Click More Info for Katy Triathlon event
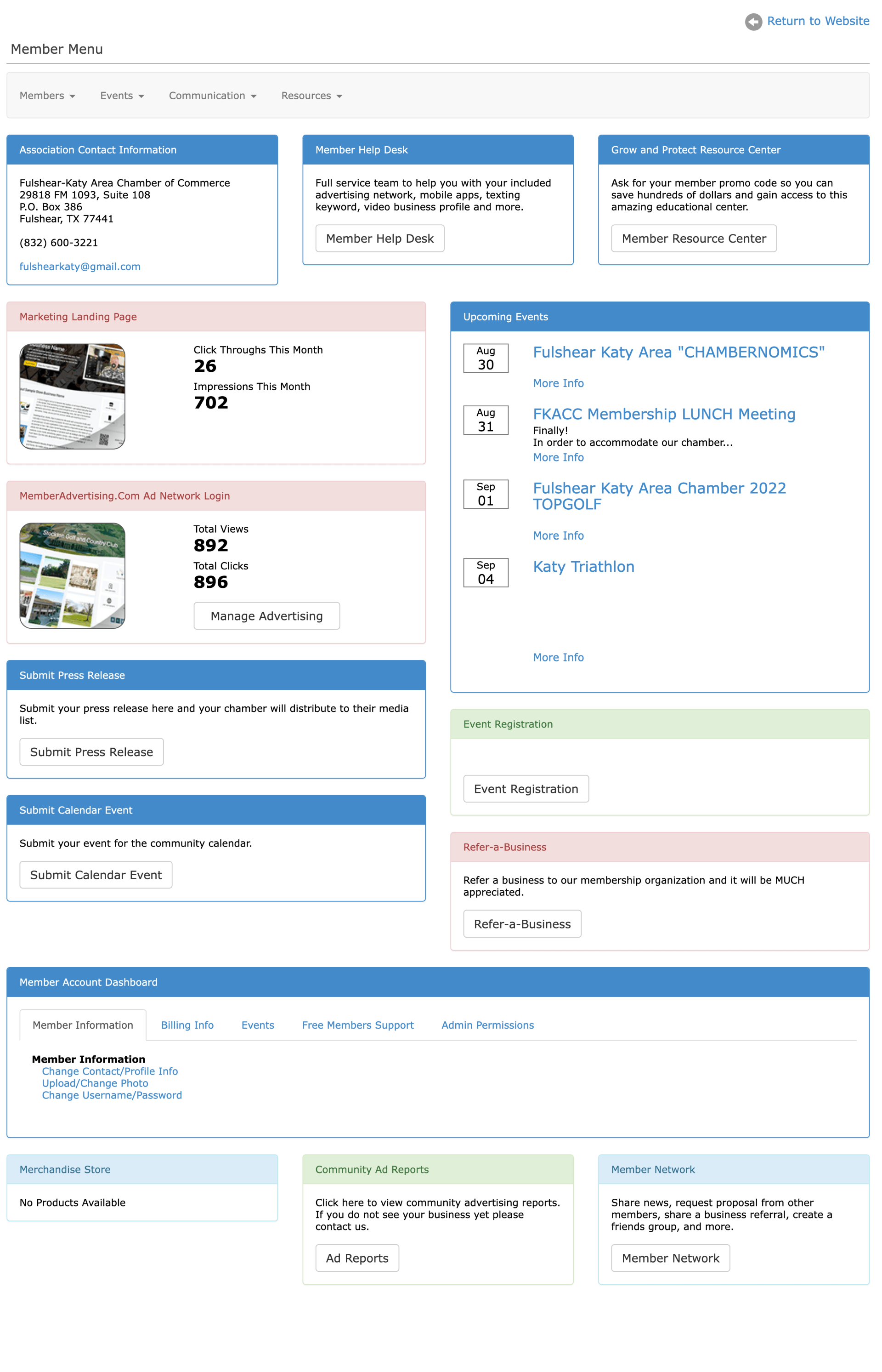Screen dimensions: 882x1372 pos(558,657)
